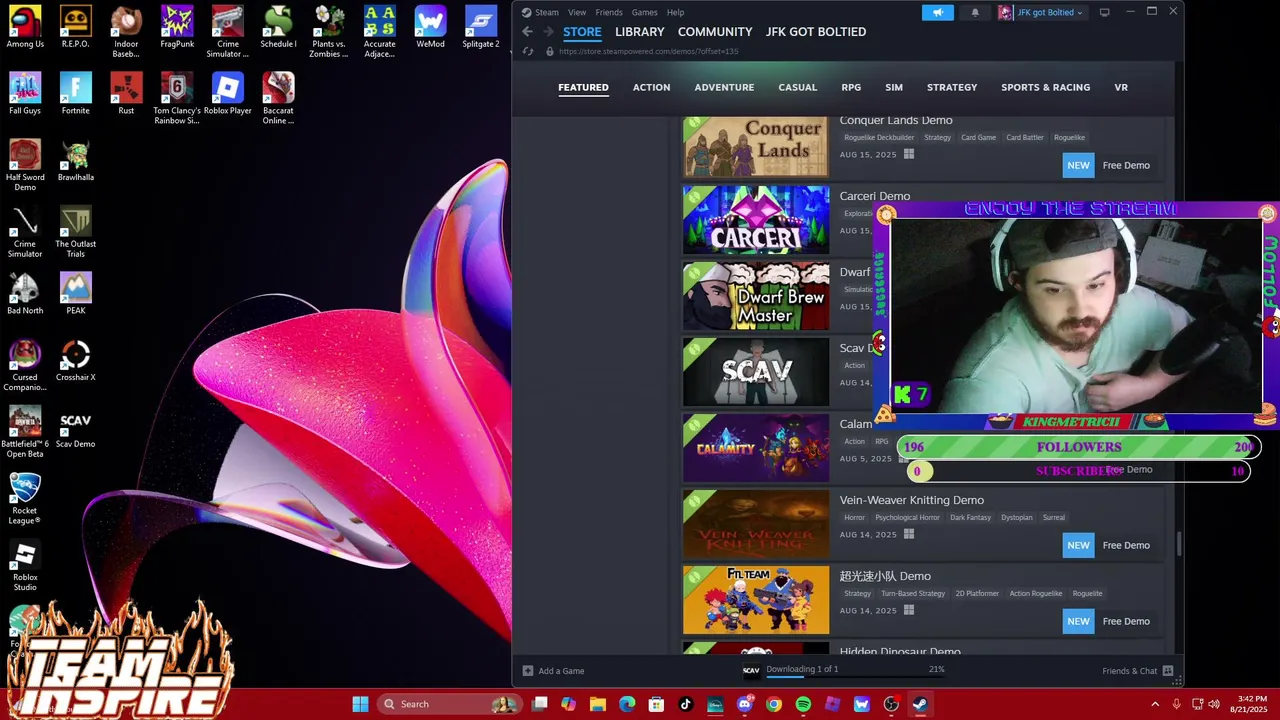Open TikTok from the taskbar
Image resolution: width=1280 pixels, height=720 pixels.
(685, 704)
